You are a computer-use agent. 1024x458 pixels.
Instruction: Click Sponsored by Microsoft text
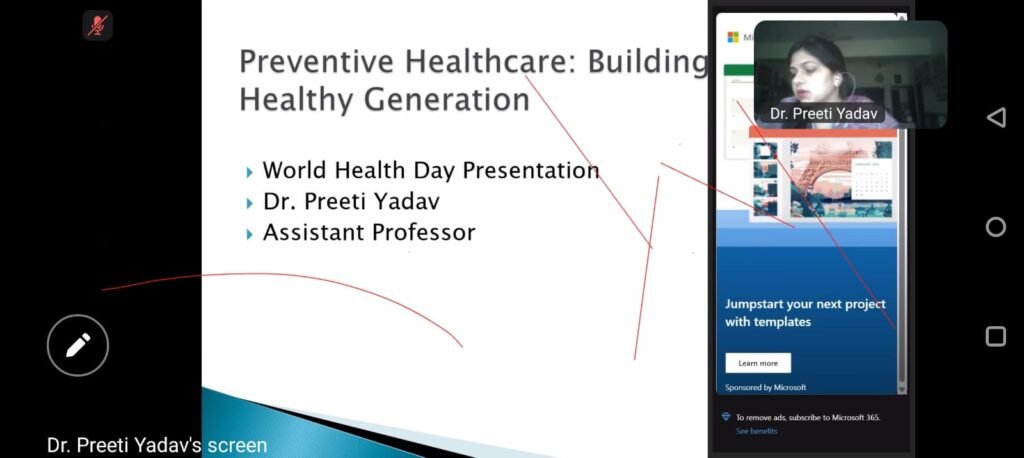click(x=766, y=387)
